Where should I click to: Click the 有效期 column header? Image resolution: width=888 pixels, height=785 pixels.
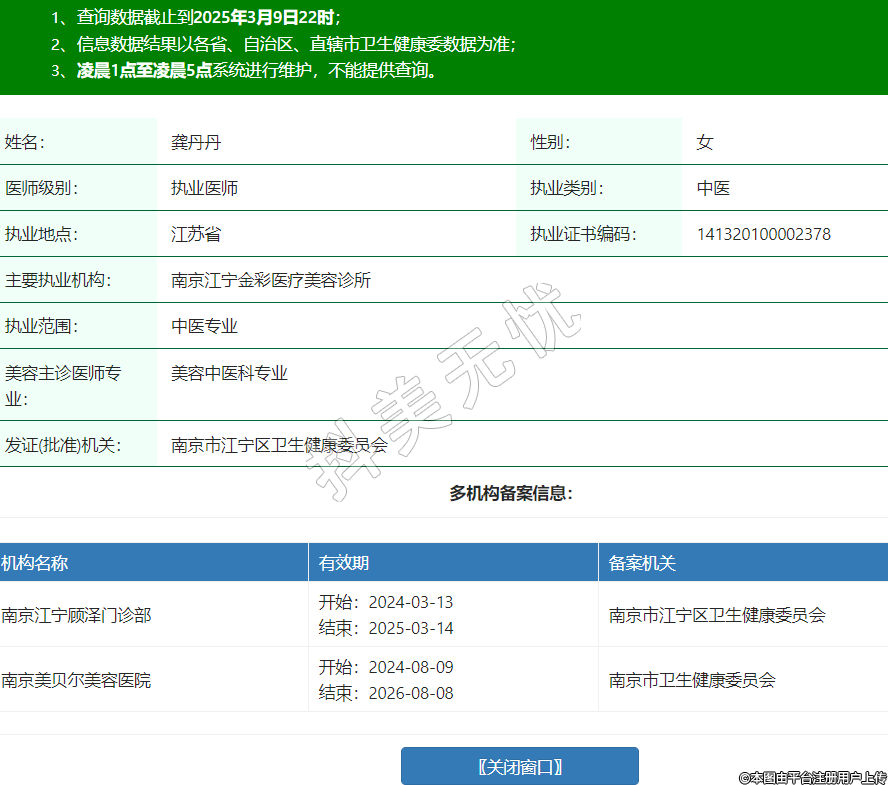(x=344, y=563)
